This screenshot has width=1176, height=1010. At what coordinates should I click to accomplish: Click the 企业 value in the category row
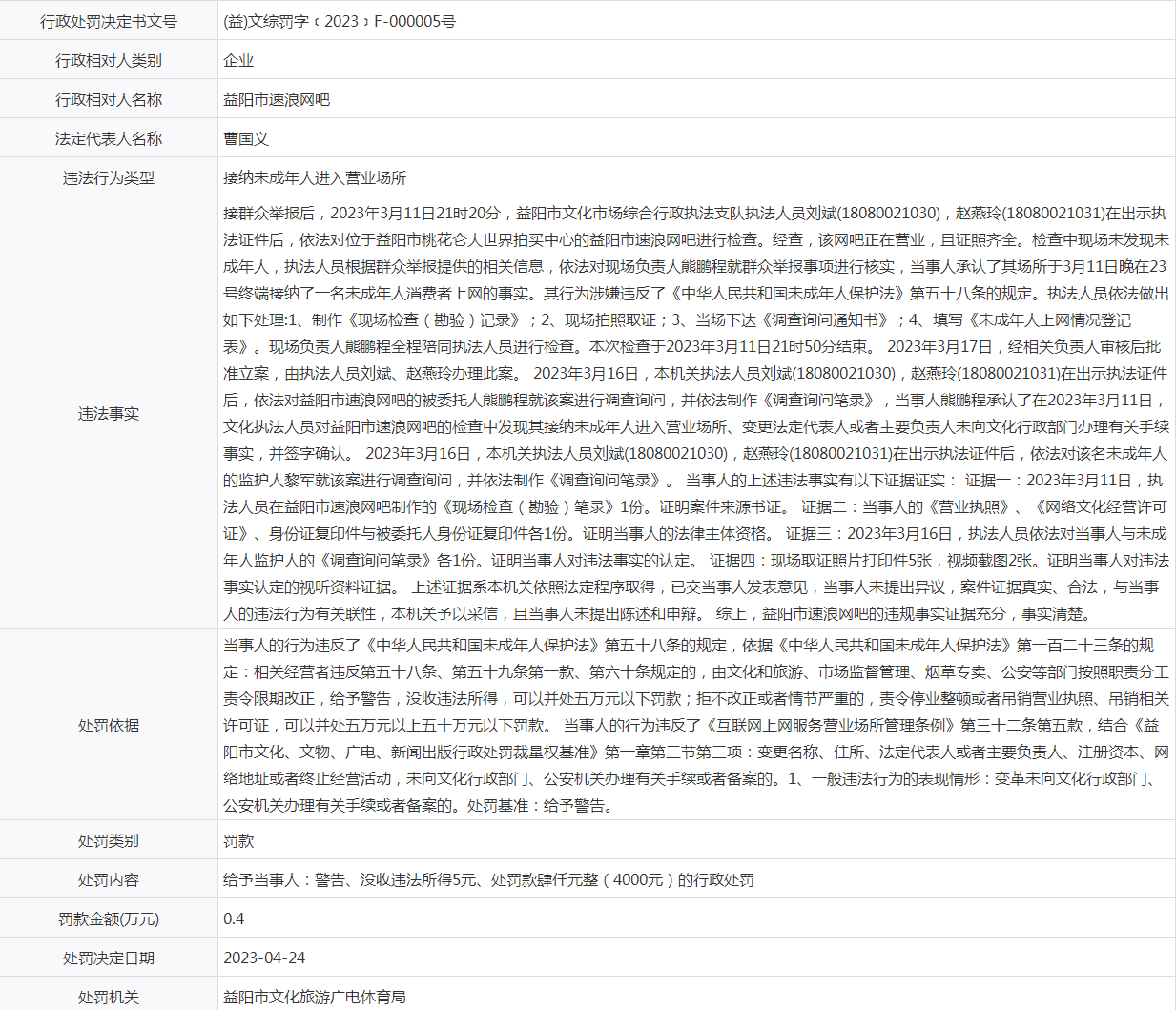point(238,60)
